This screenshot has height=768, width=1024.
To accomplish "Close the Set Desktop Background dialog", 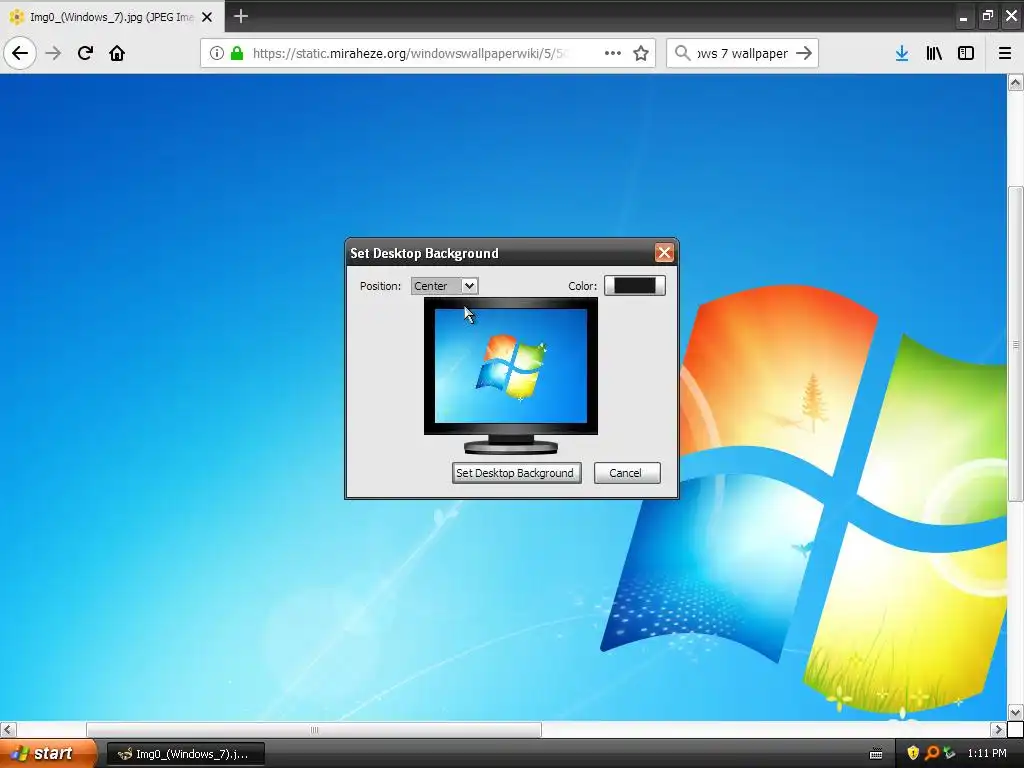I will pyautogui.click(x=664, y=253).
